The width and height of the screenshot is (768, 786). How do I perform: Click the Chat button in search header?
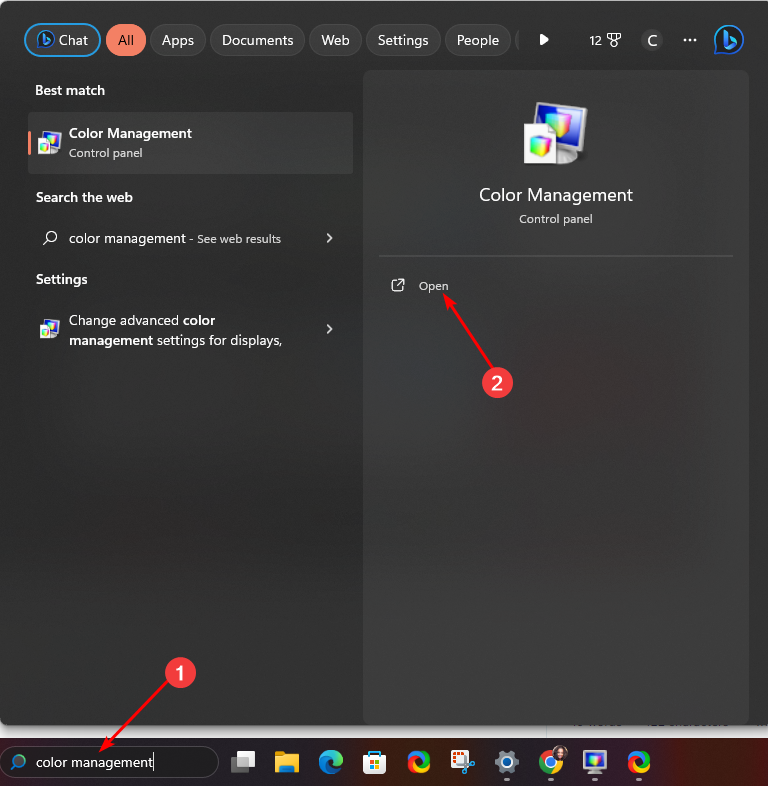62,40
